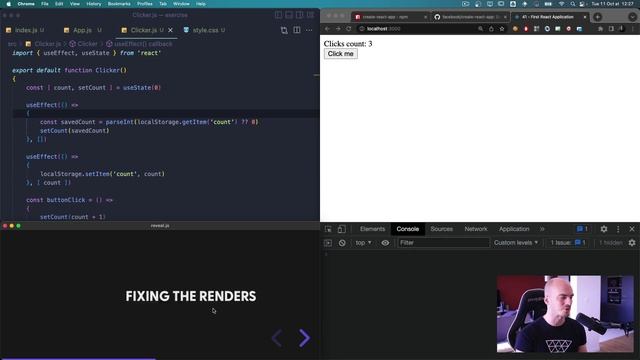This screenshot has height=360, width=640.
Task: Toggle Chrome side panel icon
Action: click(611, 29)
